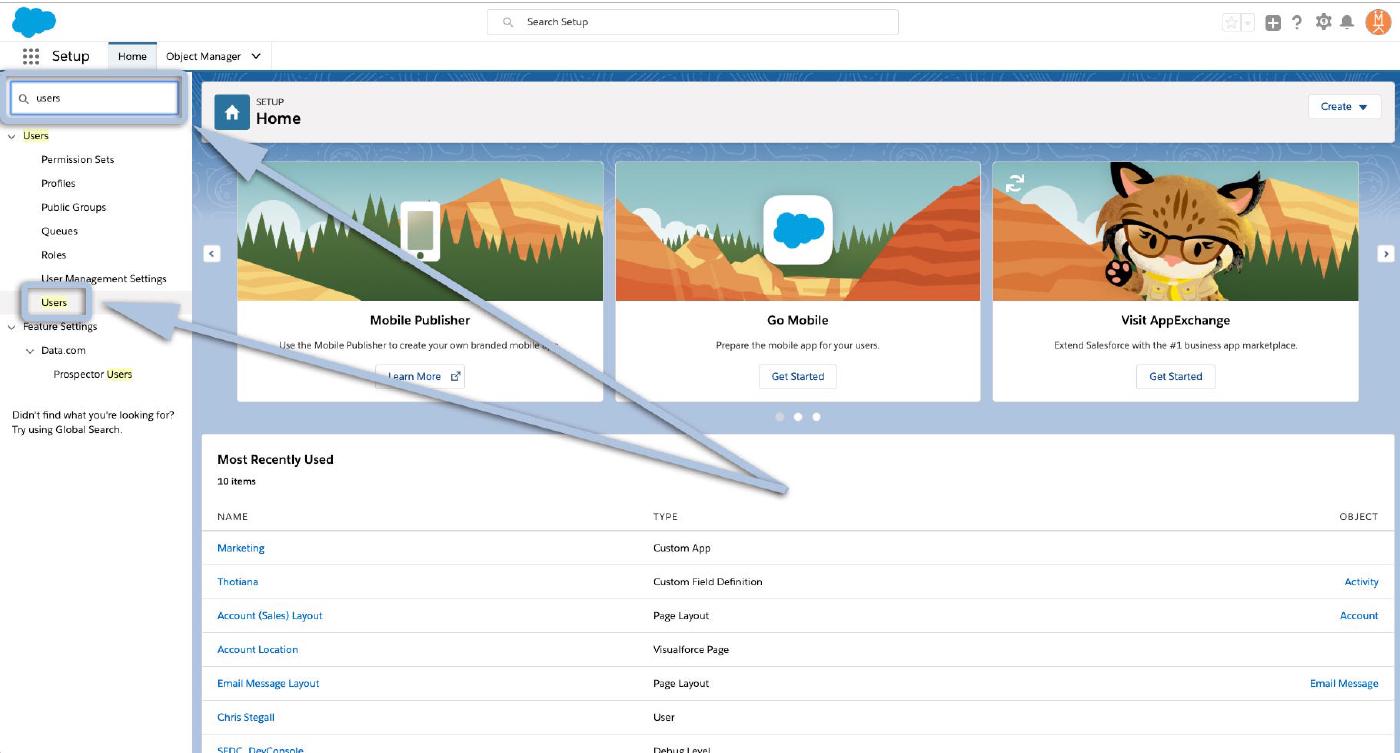The height and width of the screenshot is (753, 1400).
Task: Click the Search Setup field
Action: 692,22
